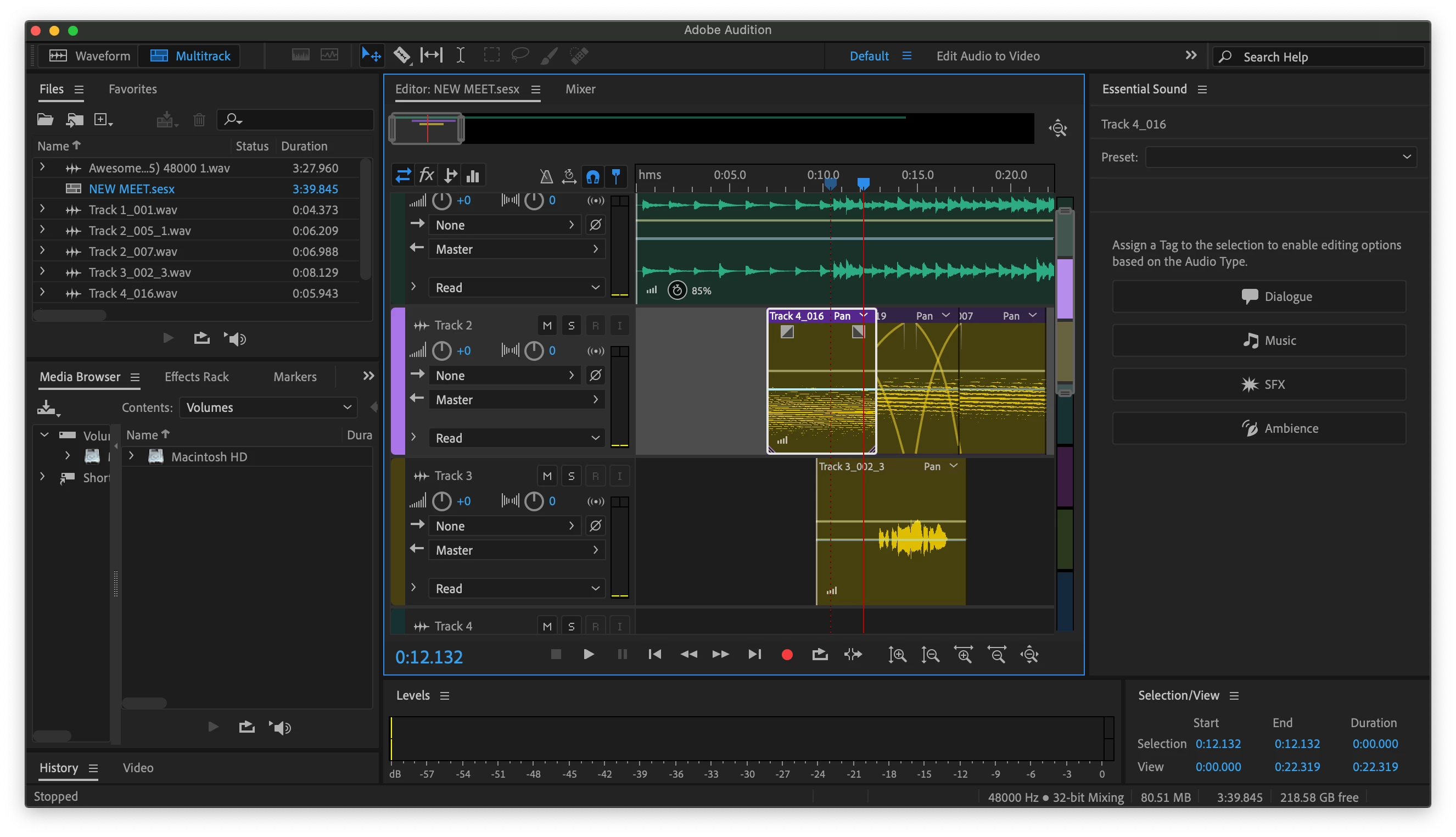
Task: Click the Open File folder icon
Action: click(46, 120)
